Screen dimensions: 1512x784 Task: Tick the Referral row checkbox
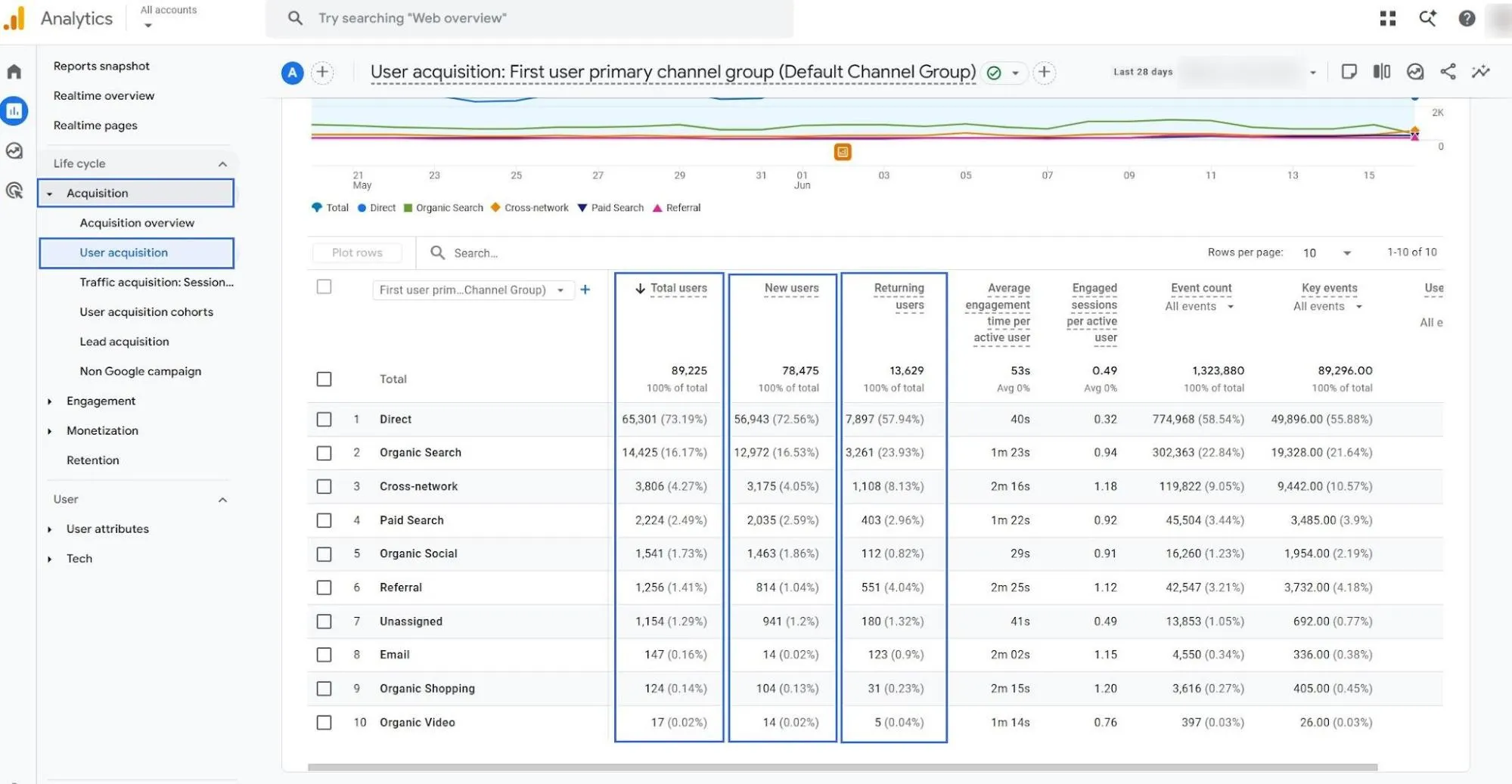324,587
